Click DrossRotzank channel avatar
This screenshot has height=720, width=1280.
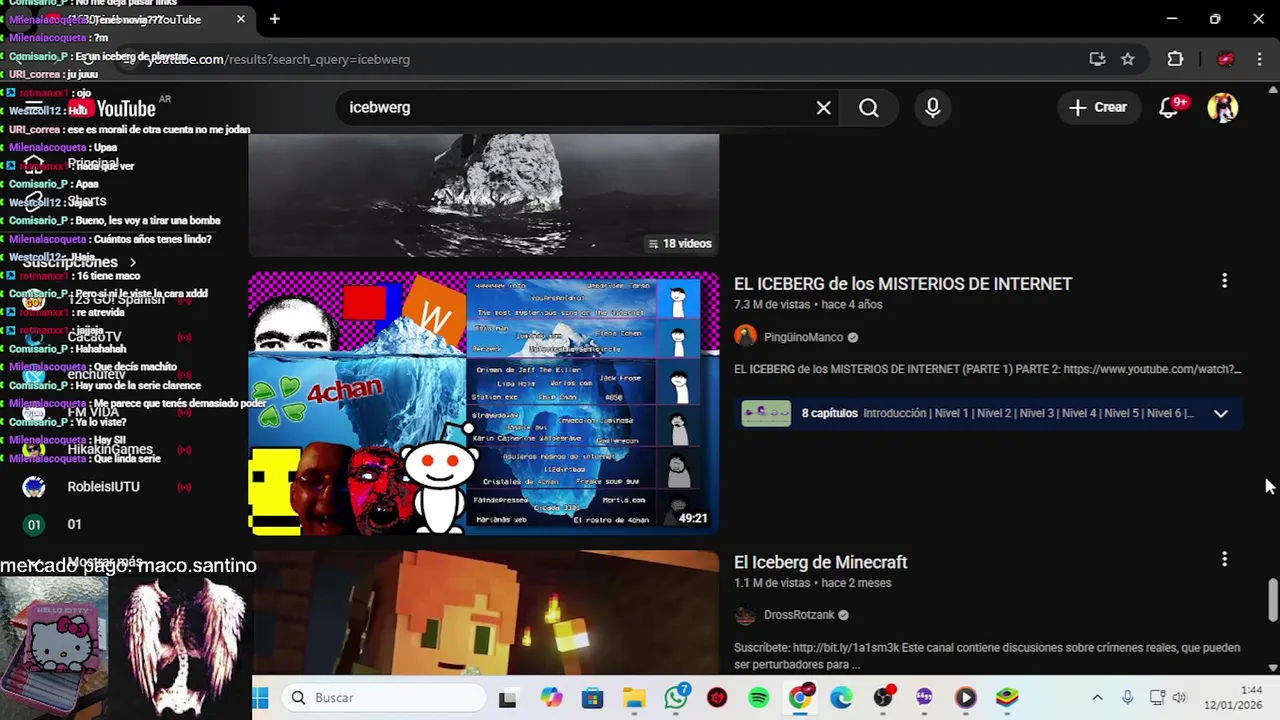click(x=745, y=615)
